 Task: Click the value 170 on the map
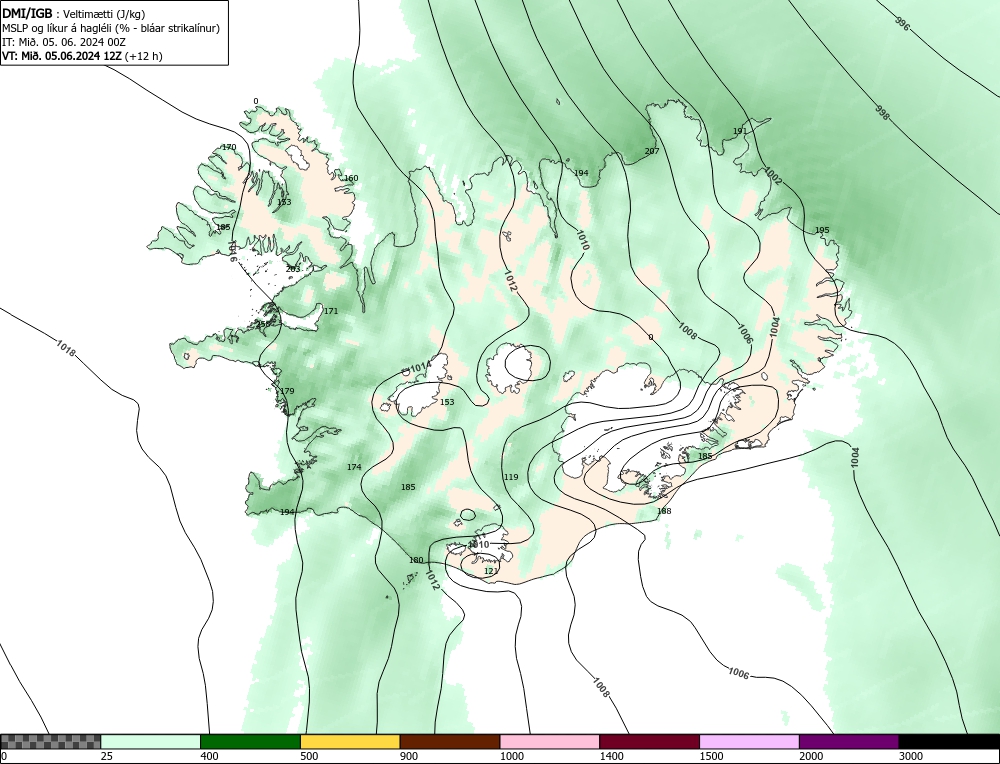pos(229,147)
